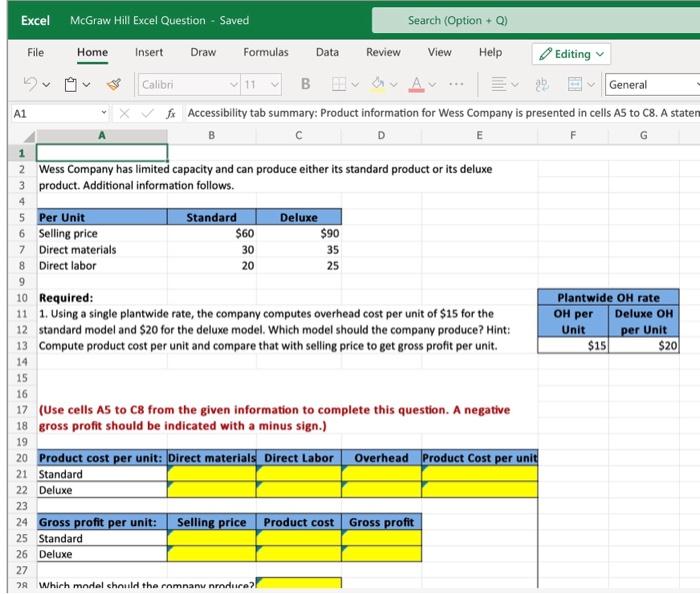Select the 'Per Unit' header cell
The height and width of the screenshot is (594, 700).
point(102,217)
